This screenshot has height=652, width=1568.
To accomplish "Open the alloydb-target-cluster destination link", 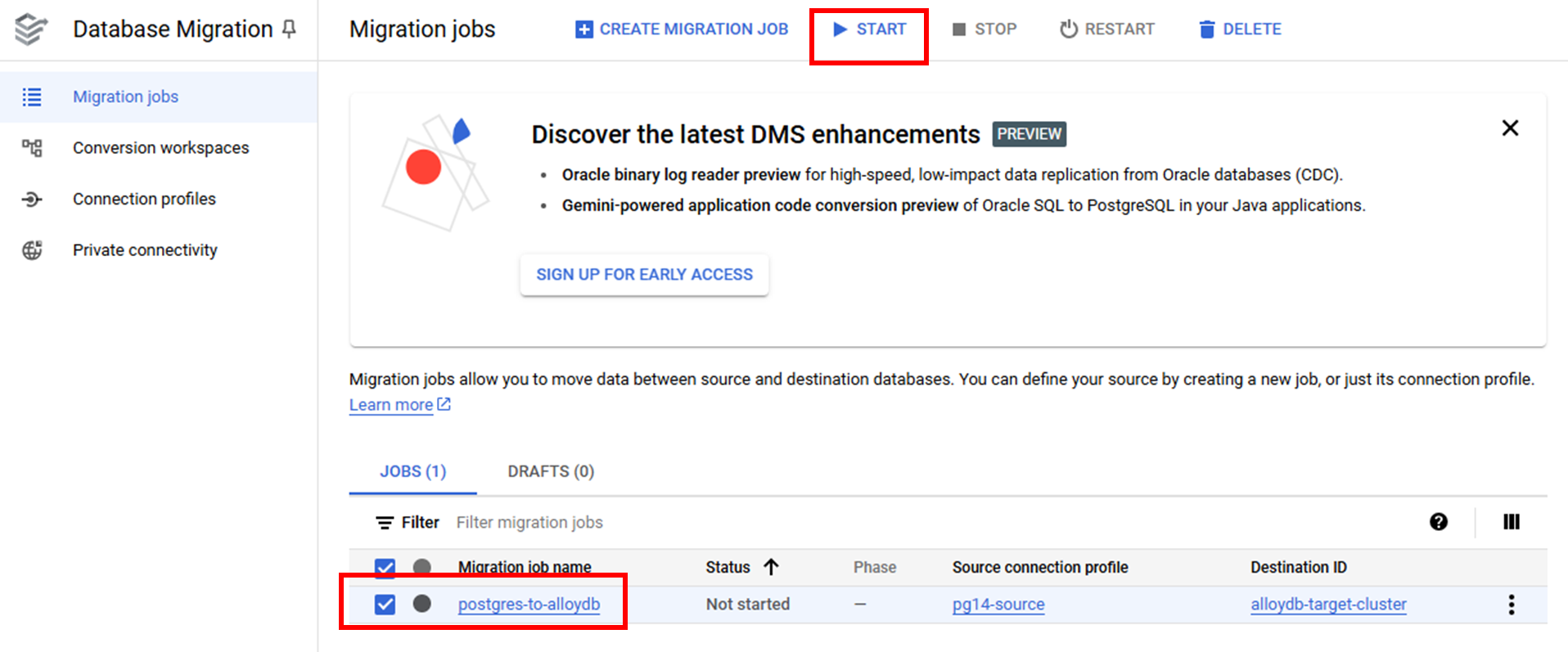I will (1328, 605).
